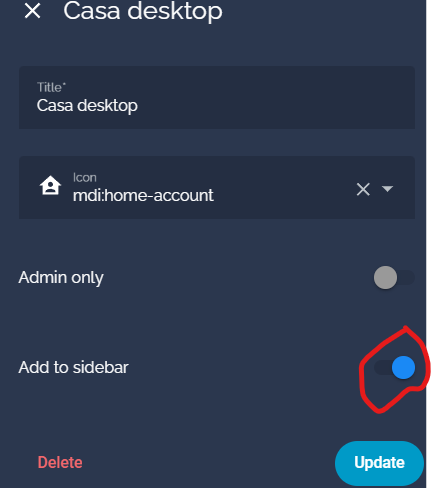The height and width of the screenshot is (488, 432).
Task: Click the Casa desktop dialog heading
Action: coord(143,11)
